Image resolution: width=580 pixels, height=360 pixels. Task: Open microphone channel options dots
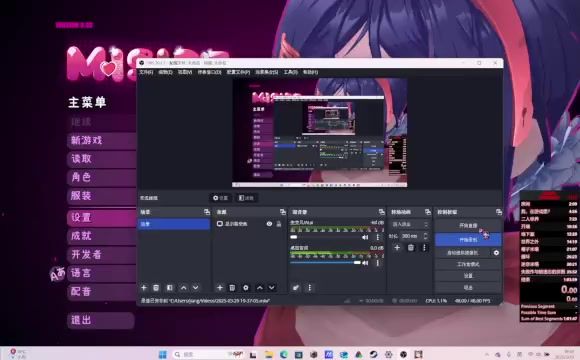point(378,237)
